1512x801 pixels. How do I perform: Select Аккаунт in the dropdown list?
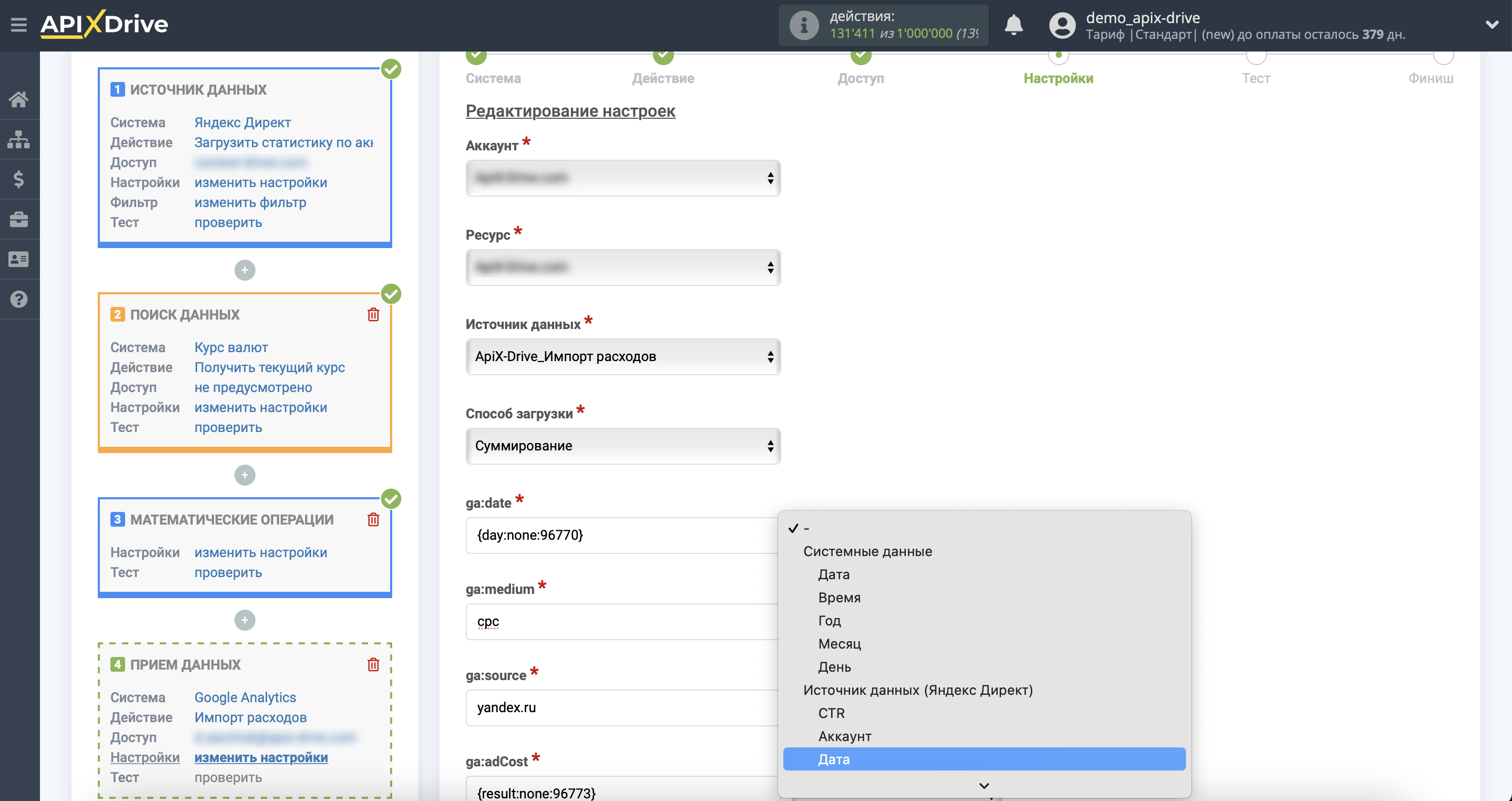984,736
